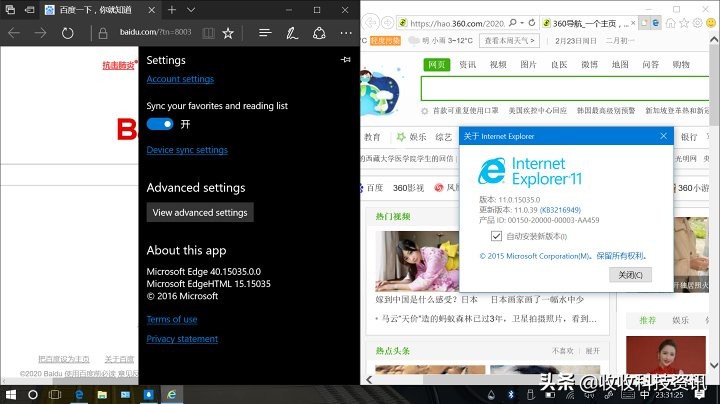Viewport: 720px width, 404px height.
Task: Click the Edge share icon
Action: tap(319, 33)
